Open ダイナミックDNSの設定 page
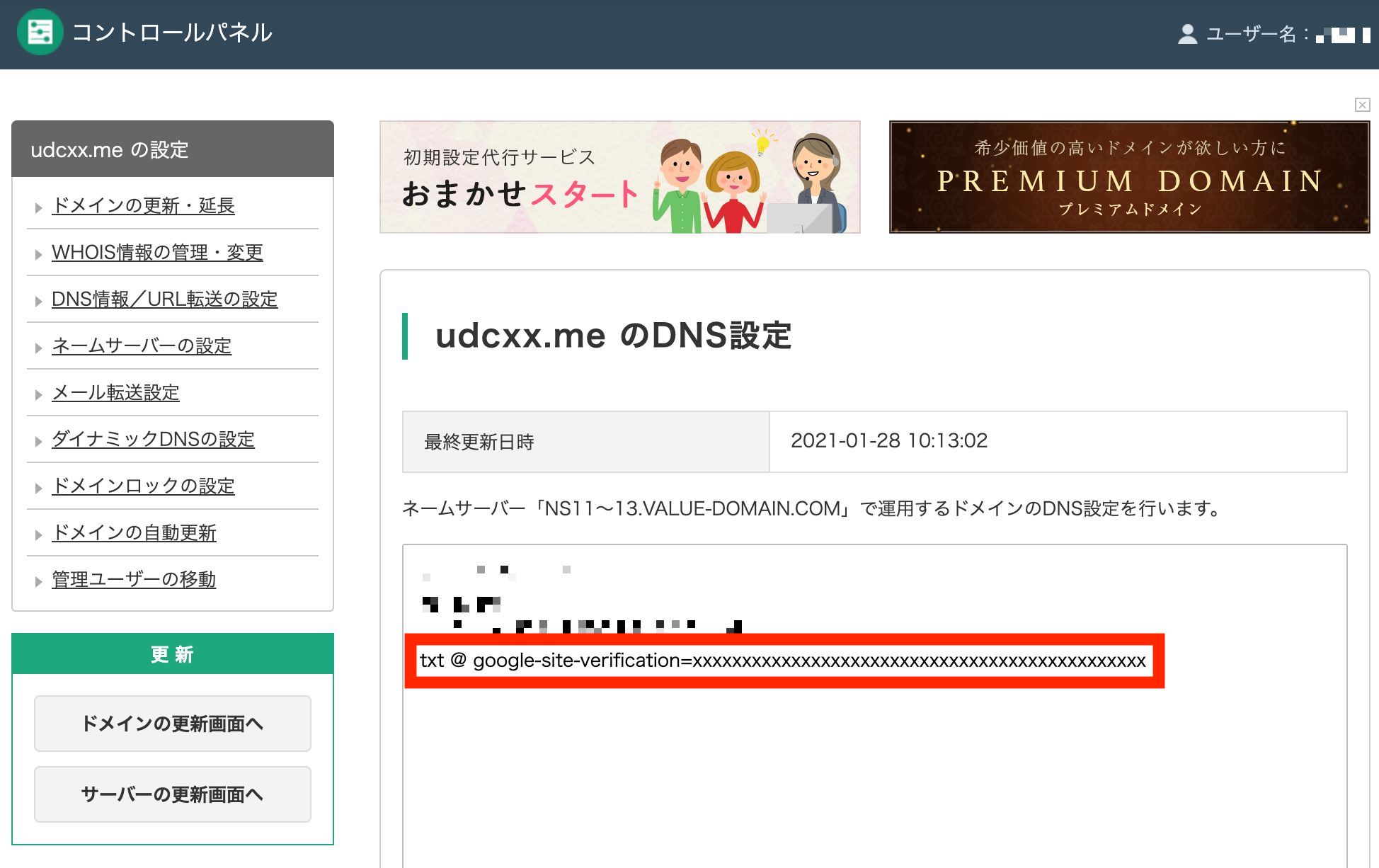This screenshot has height=868, width=1379. (x=153, y=440)
